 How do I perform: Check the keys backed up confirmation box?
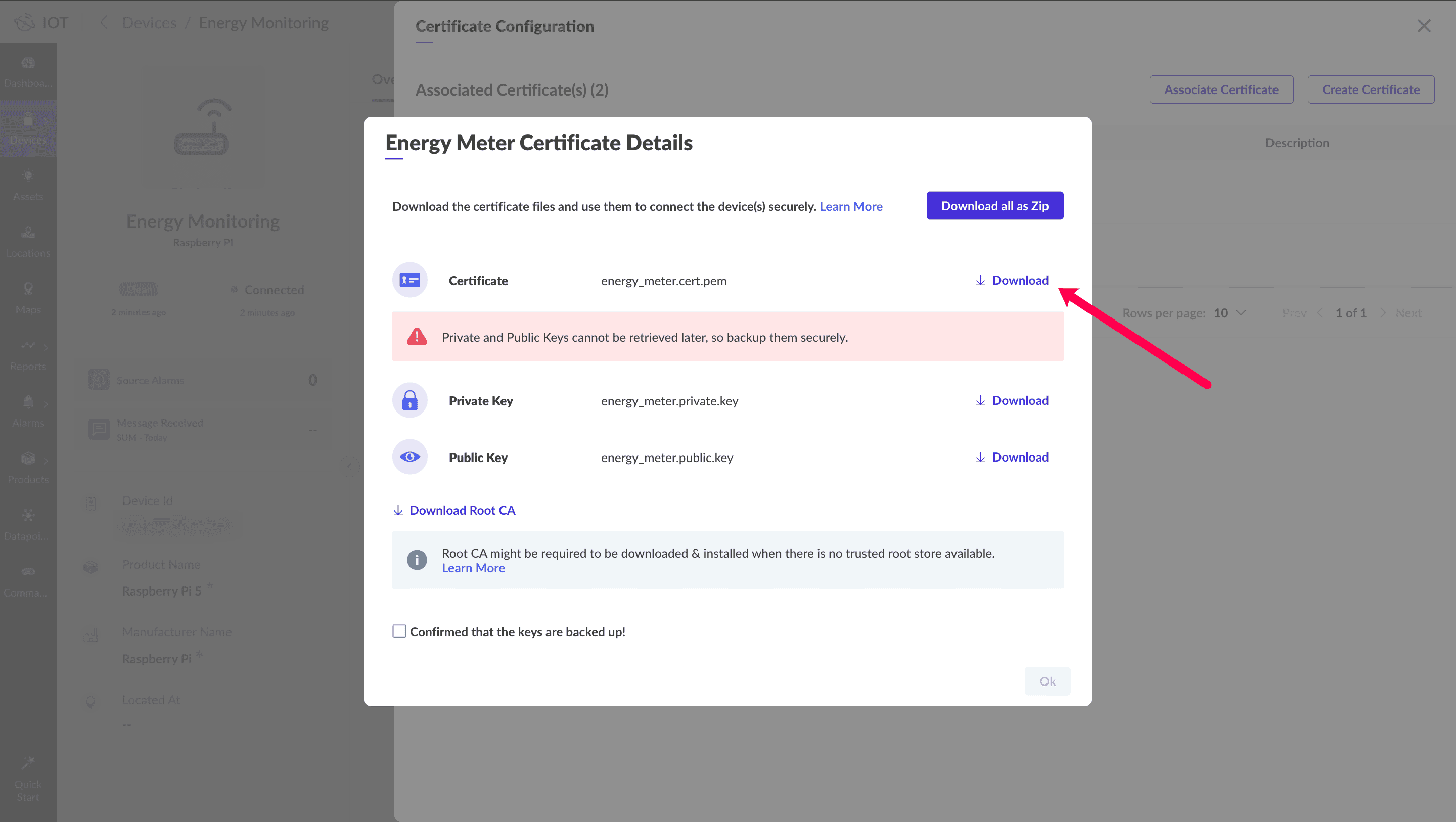coord(399,631)
